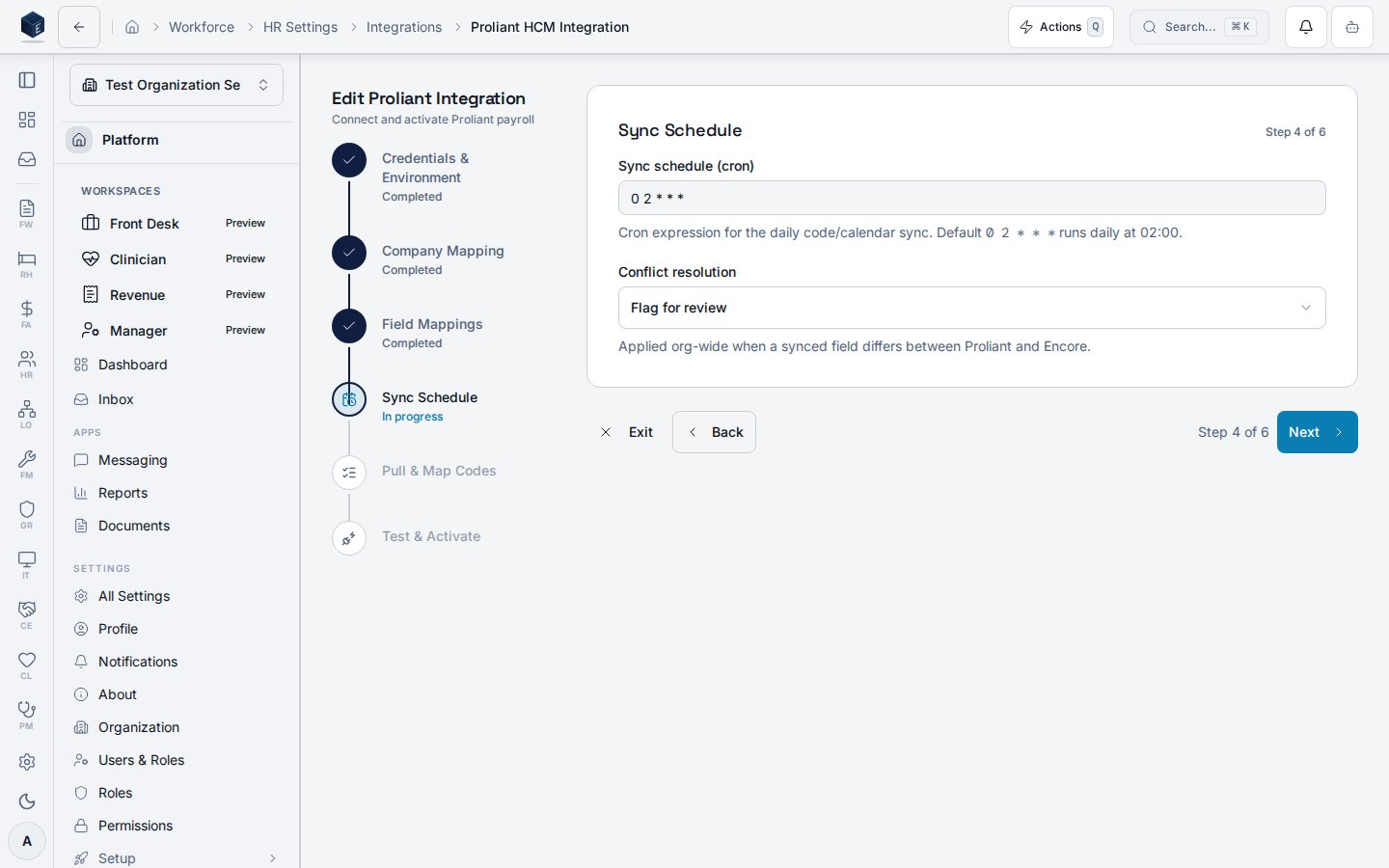1389x868 pixels.
Task: Open the LO org-chart module icon
Action: click(x=27, y=414)
